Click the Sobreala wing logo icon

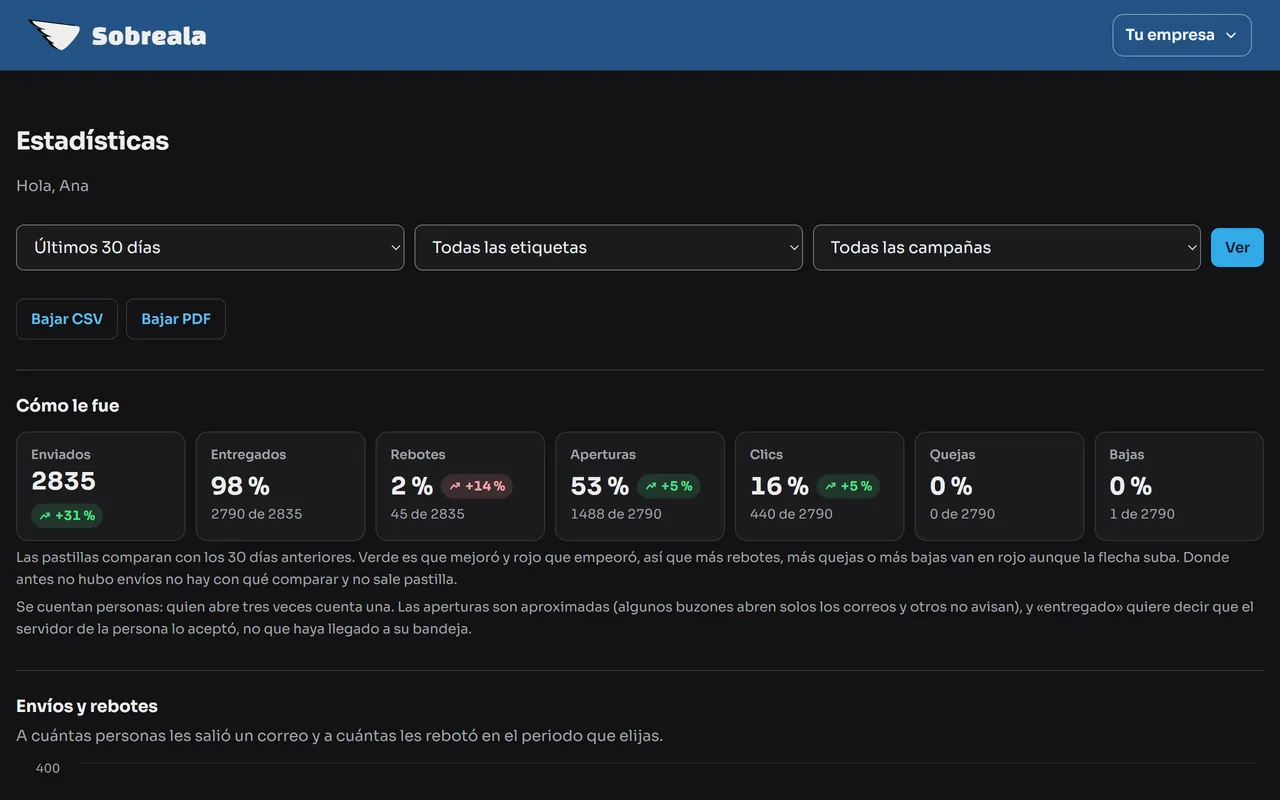54,35
